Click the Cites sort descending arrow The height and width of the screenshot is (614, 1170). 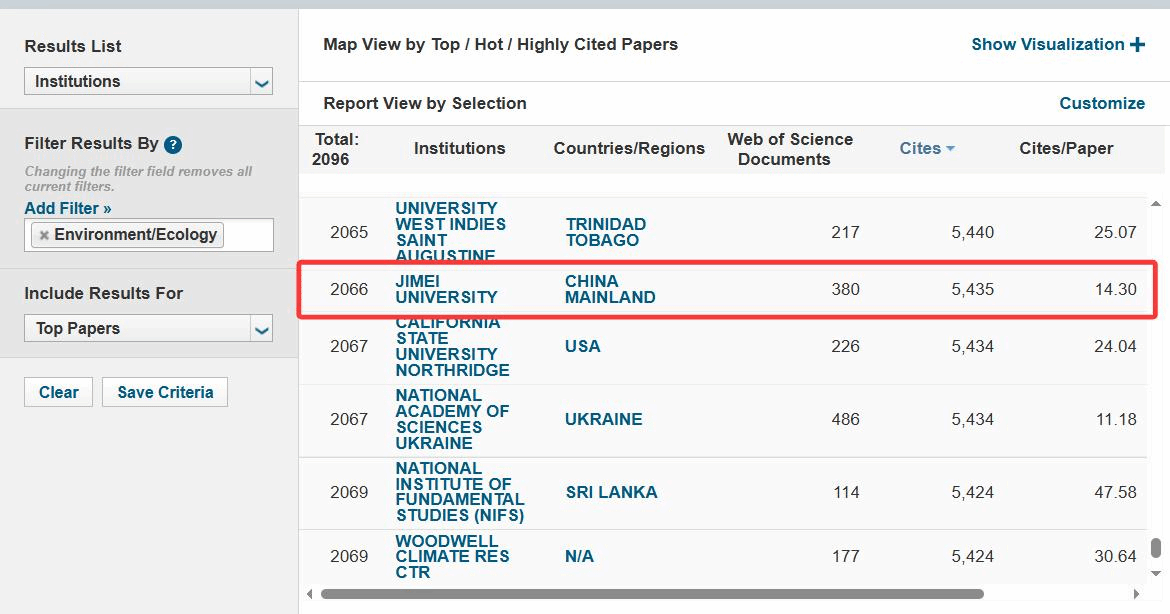[x=950, y=149]
